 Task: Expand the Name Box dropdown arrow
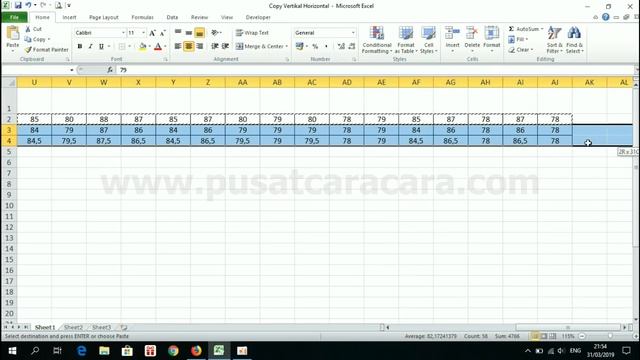click(72, 70)
